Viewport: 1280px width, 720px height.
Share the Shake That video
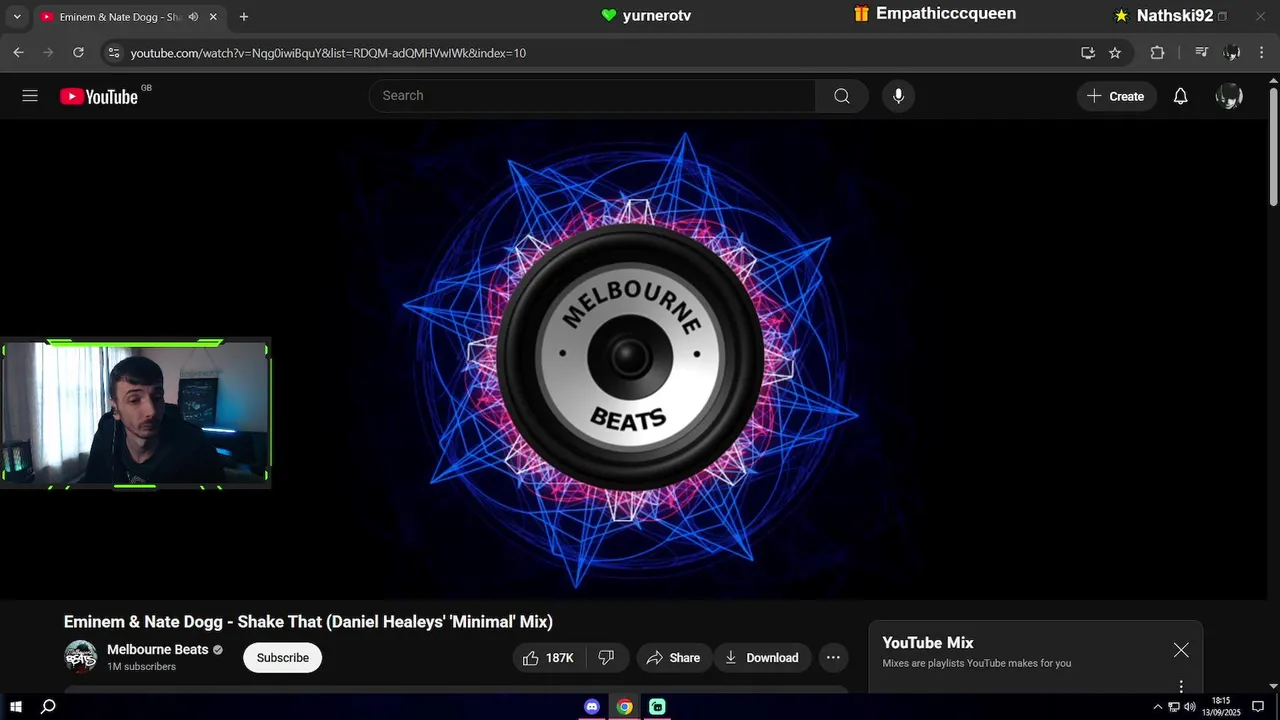click(x=673, y=657)
